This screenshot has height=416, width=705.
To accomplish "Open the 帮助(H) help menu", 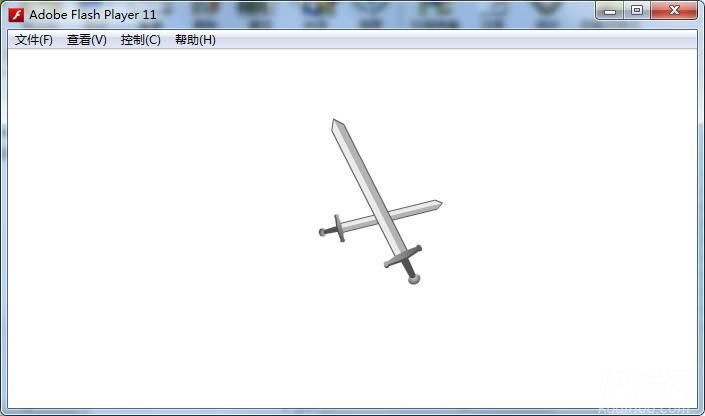I will pyautogui.click(x=195, y=40).
